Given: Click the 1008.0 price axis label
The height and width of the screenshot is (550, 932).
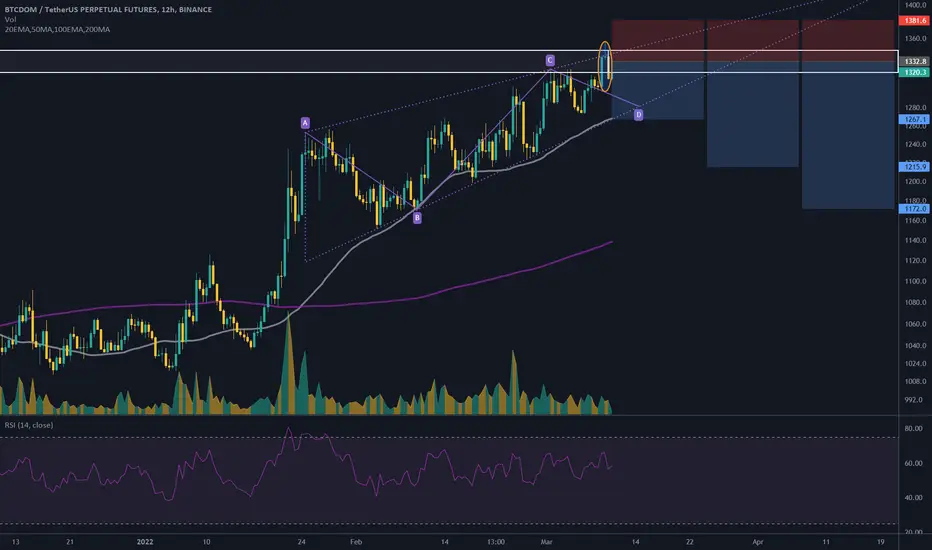Looking at the screenshot, I should 915,381.
